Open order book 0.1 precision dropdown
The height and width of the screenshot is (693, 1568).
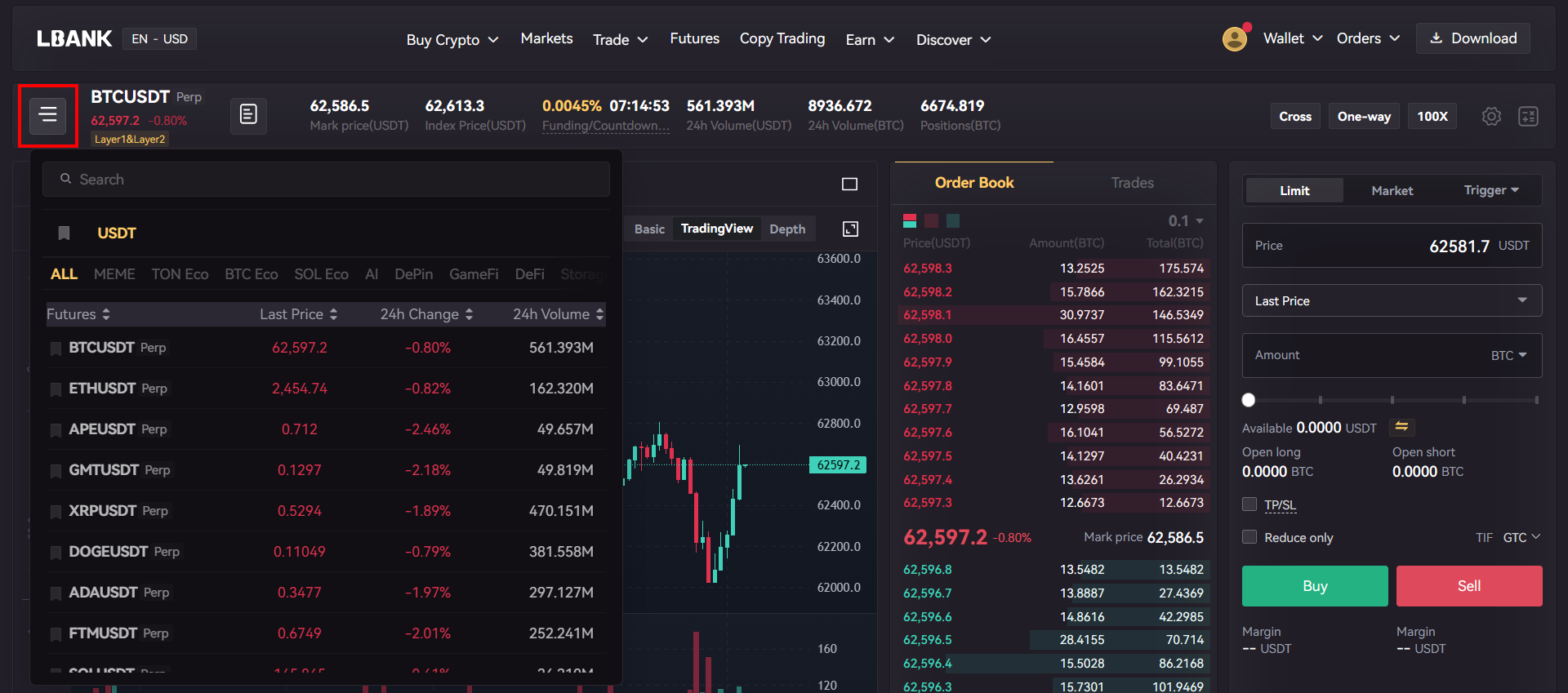pos(1186,221)
